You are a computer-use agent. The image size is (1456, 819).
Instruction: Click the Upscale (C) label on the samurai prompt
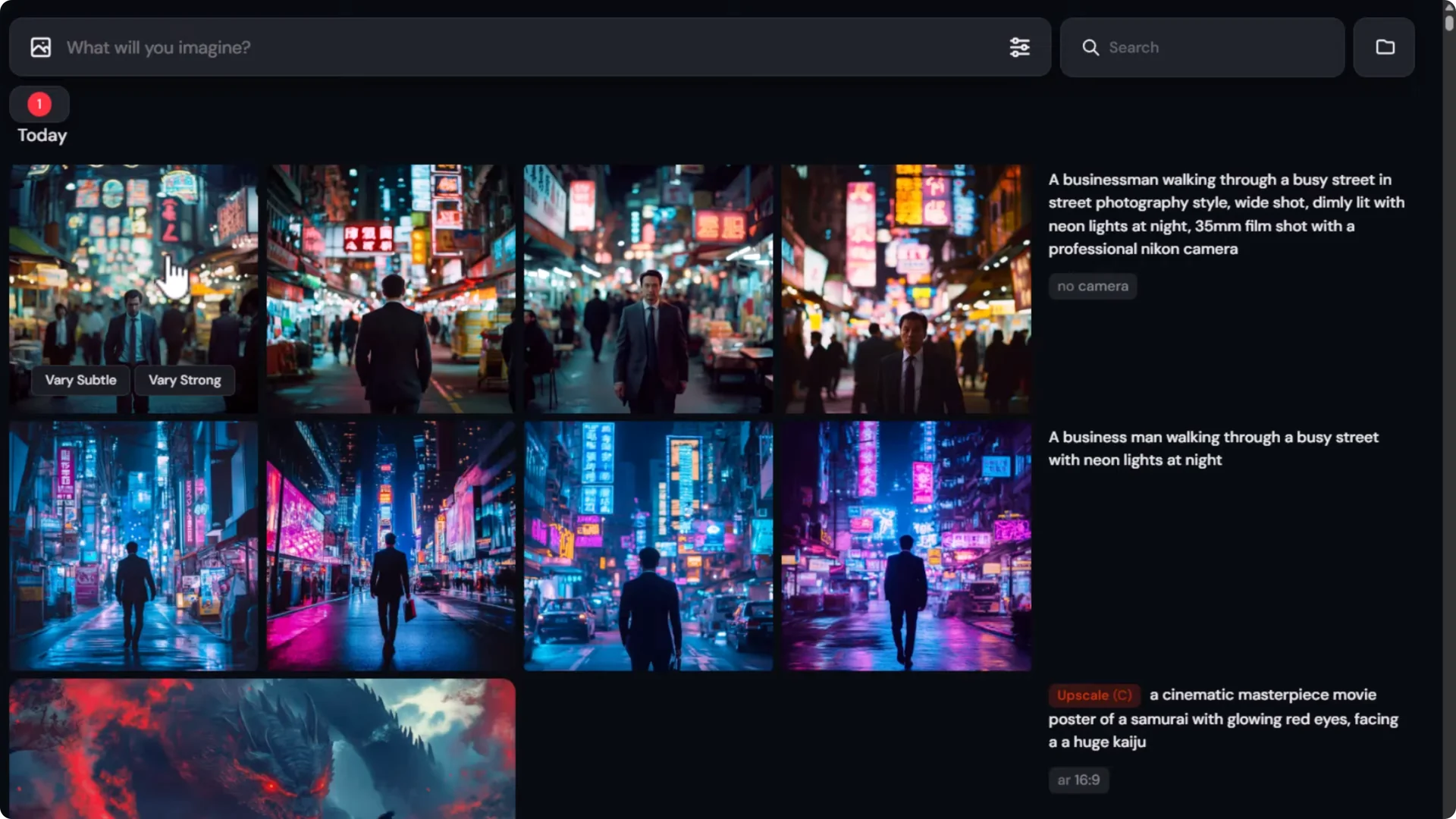pyautogui.click(x=1094, y=695)
